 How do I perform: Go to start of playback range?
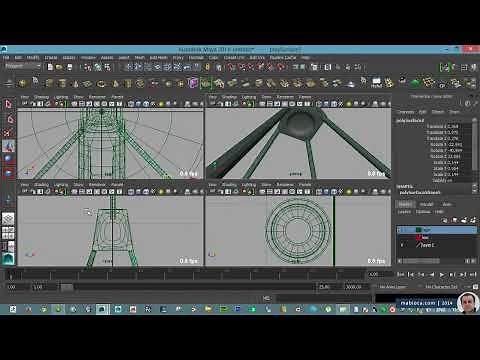401,274
